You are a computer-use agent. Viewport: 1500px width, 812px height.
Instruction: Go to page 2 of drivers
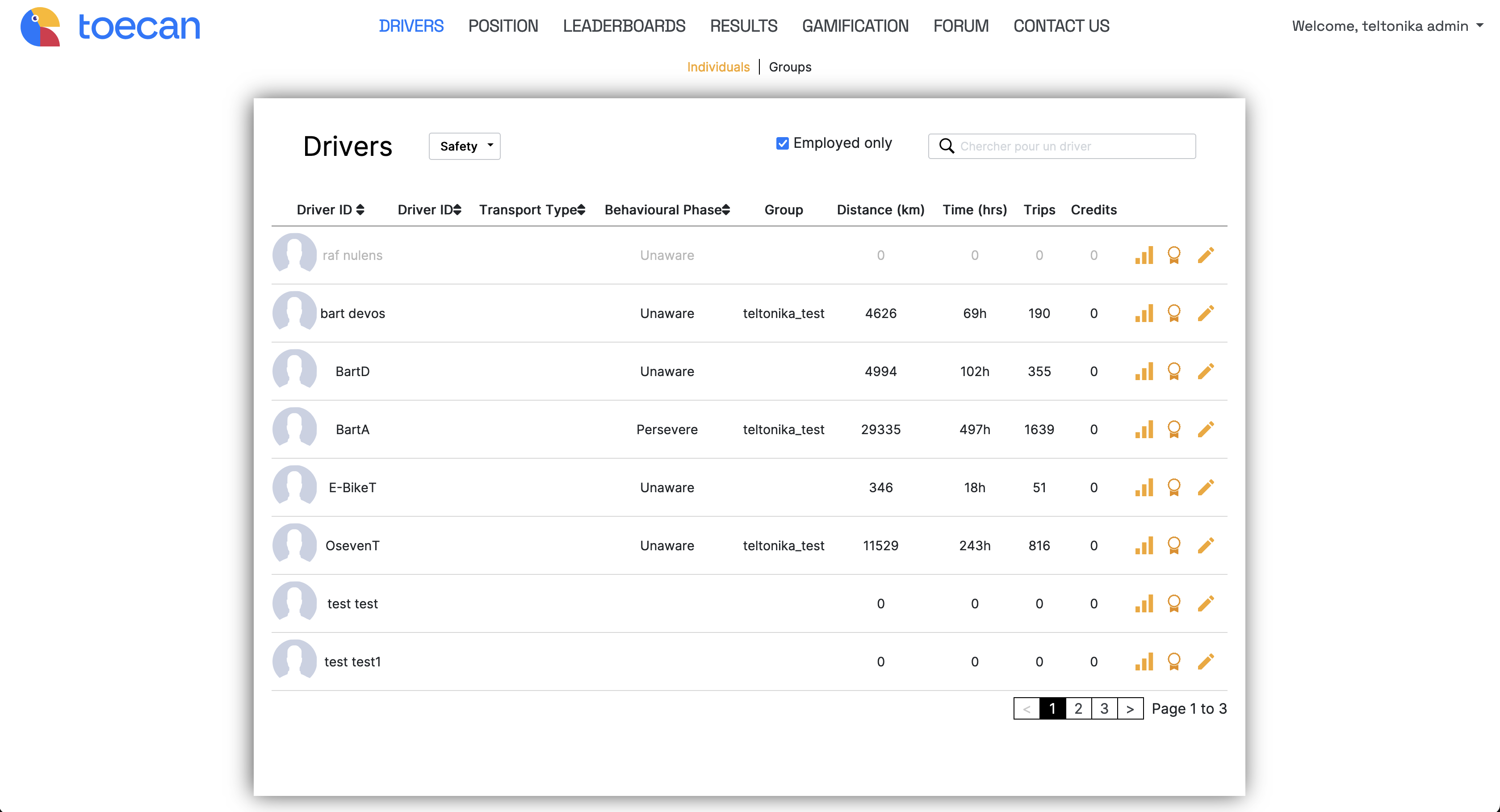pos(1078,708)
